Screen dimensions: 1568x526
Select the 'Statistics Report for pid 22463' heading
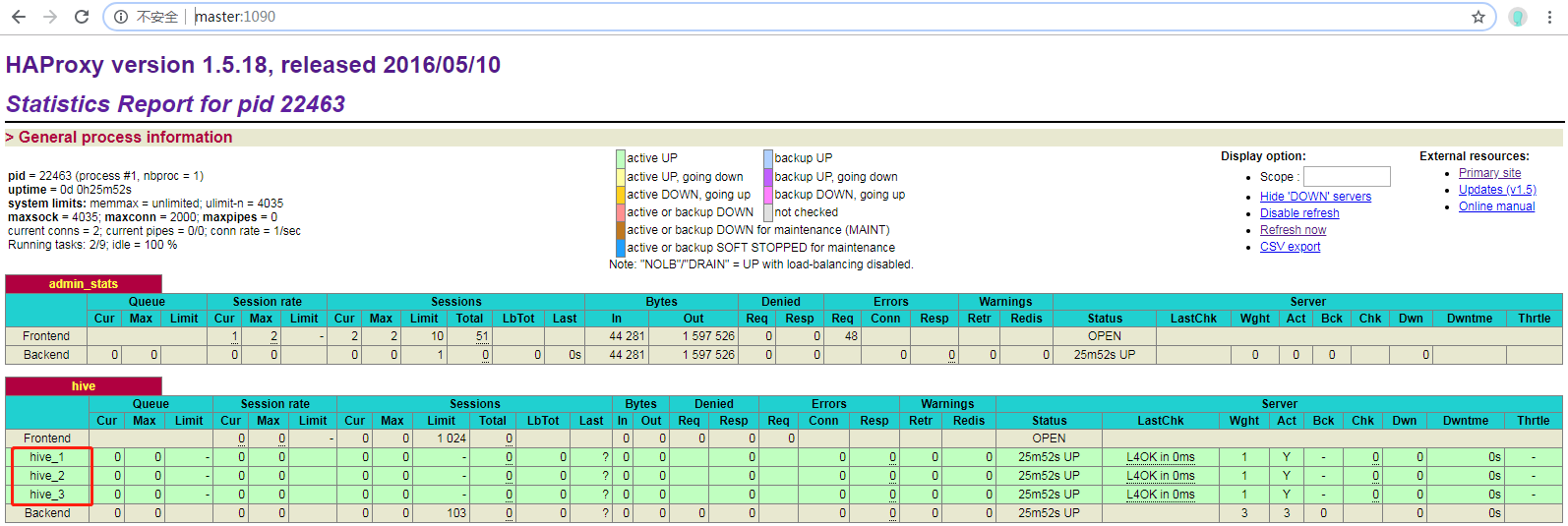click(x=175, y=104)
